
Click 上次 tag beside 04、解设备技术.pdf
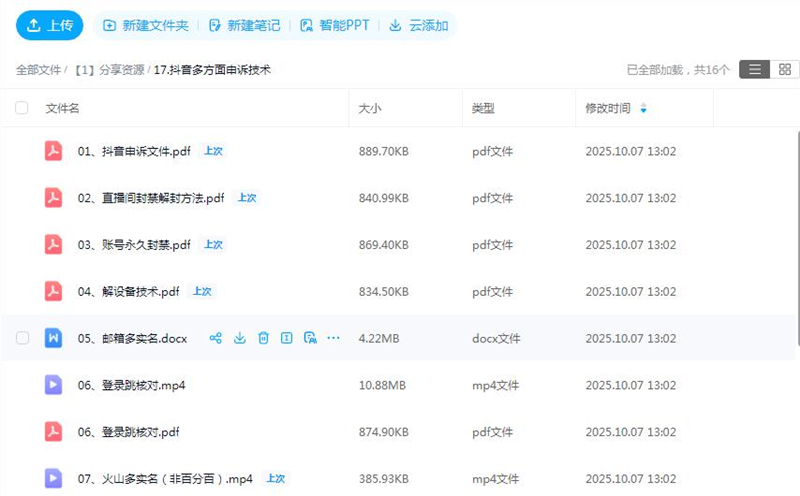202,291
